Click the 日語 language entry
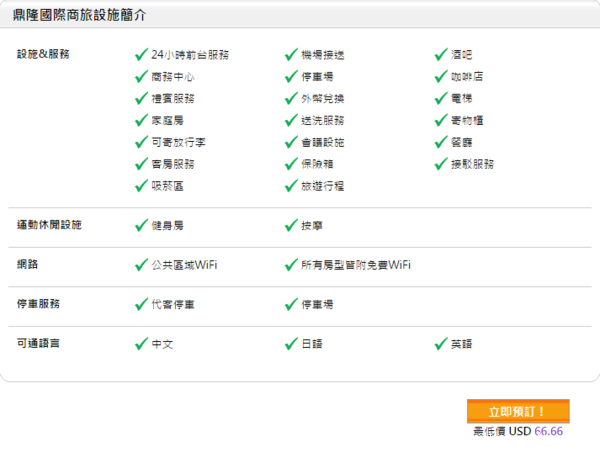Image resolution: width=600 pixels, height=449 pixels. click(312, 344)
